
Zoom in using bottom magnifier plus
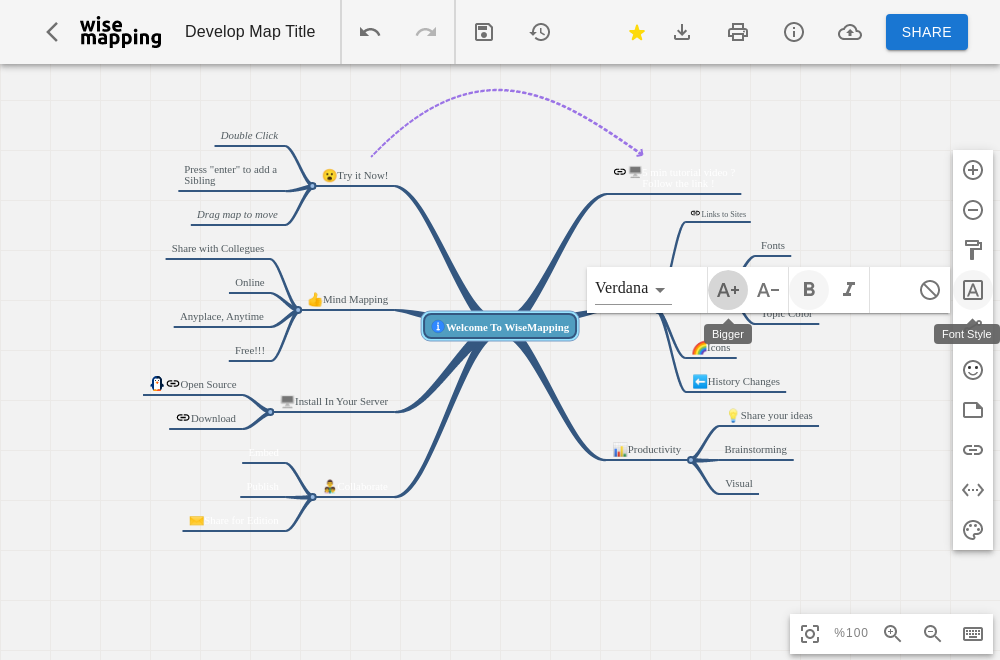(892, 633)
